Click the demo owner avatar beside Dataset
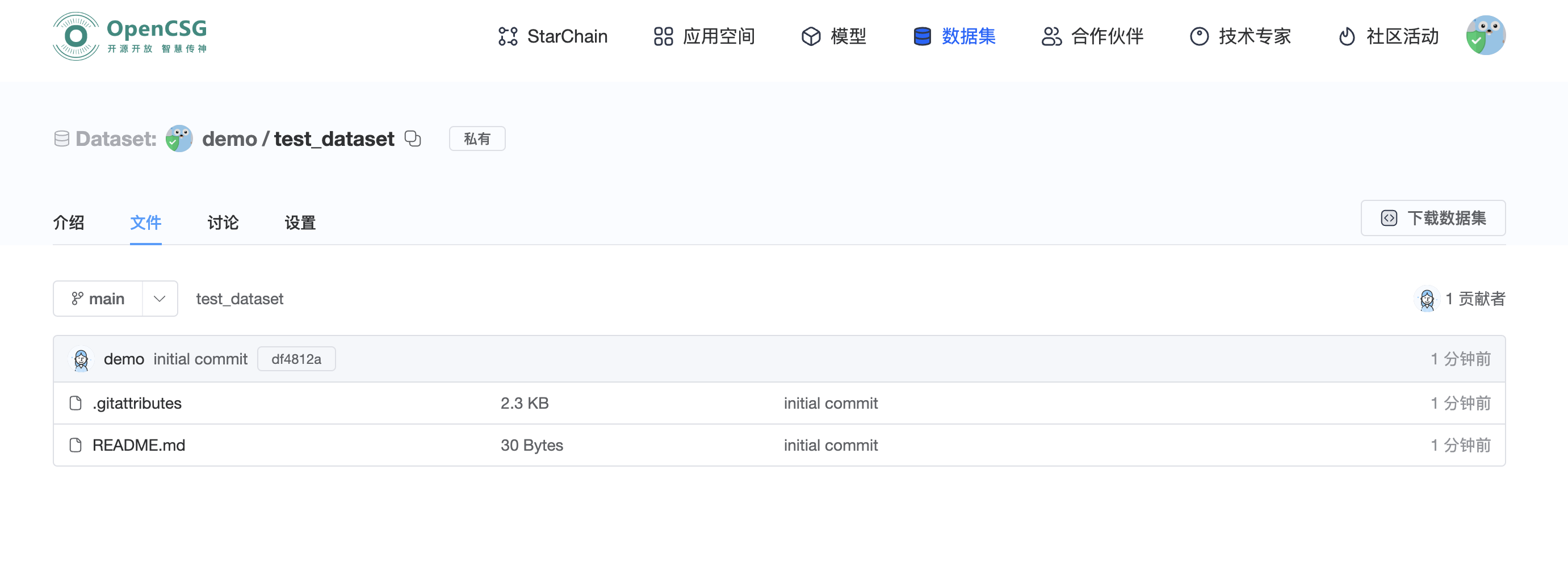Viewport: 1568px width, 579px height. pyautogui.click(x=179, y=139)
